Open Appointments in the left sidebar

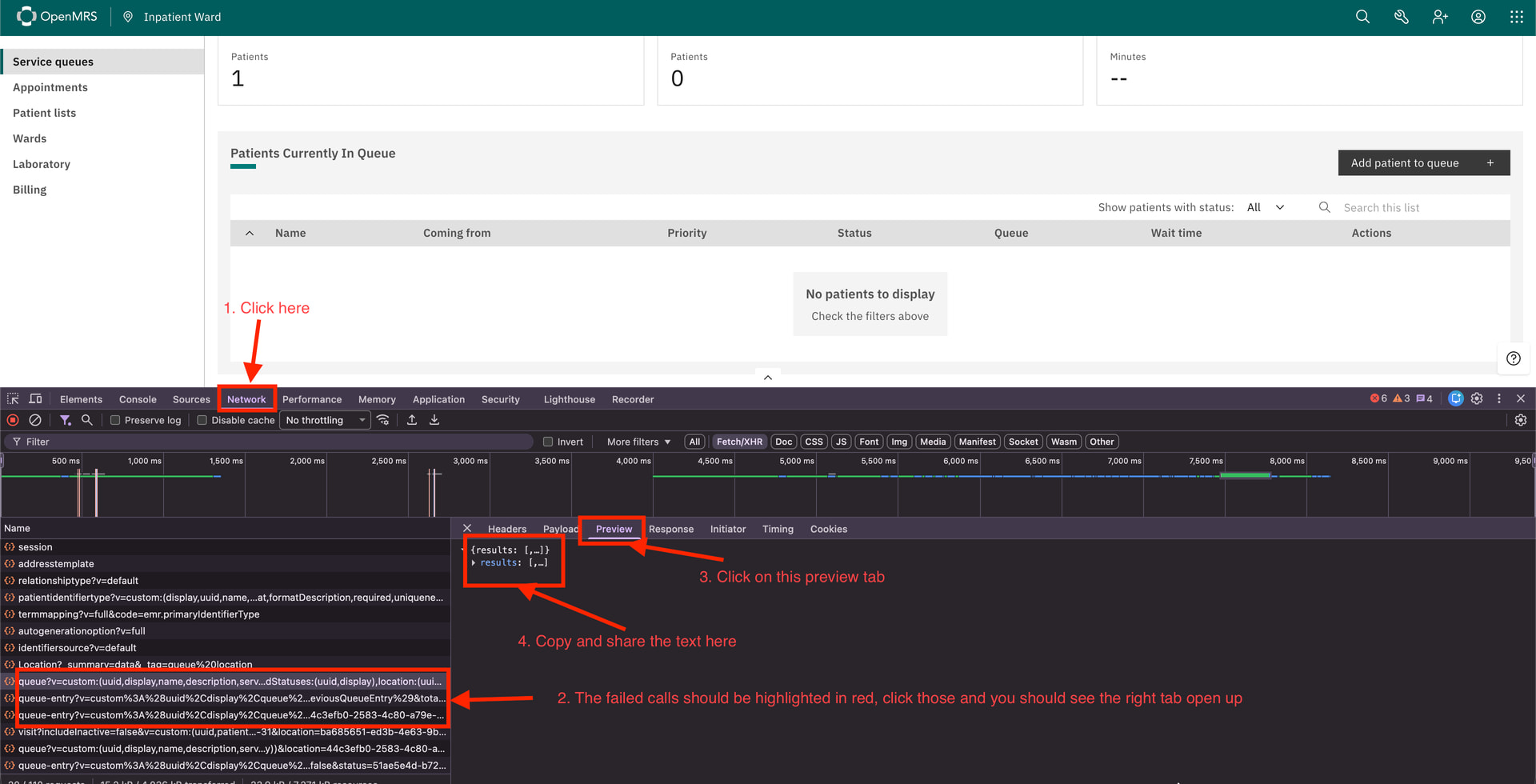pos(50,87)
